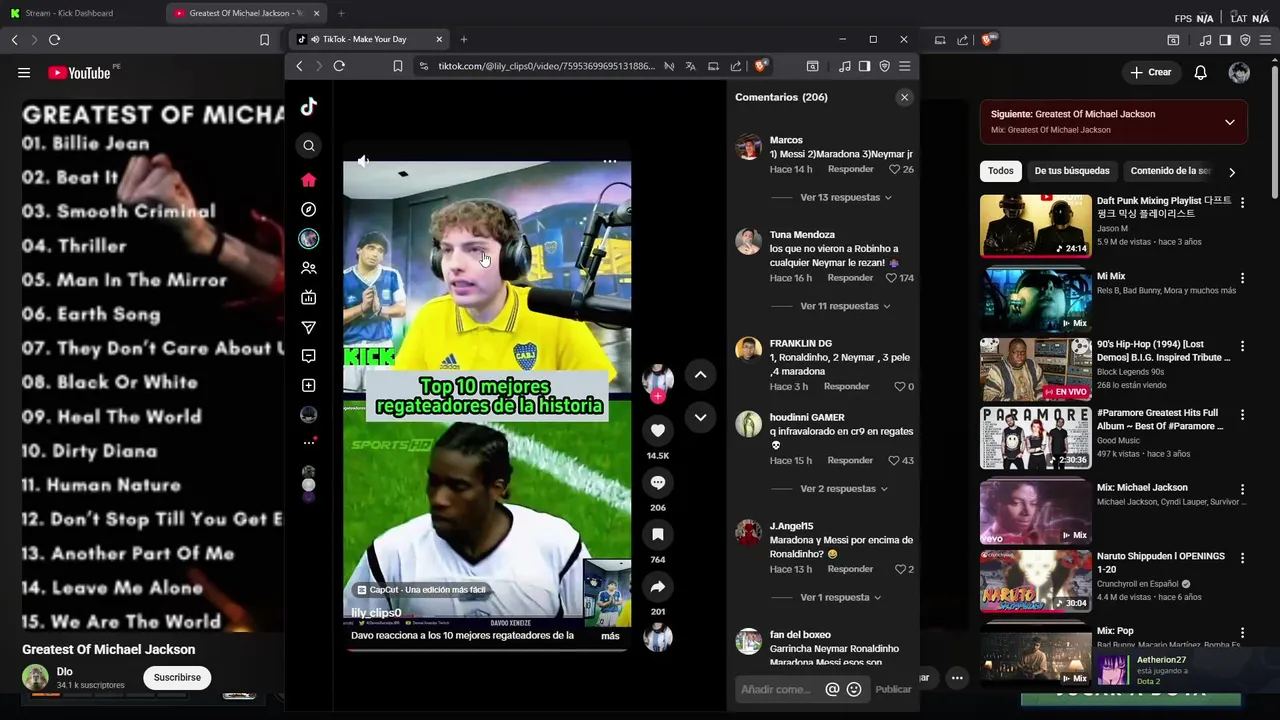Image resolution: width=1280 pixels, height=720 pixels.
Task: Click the tiktok.com address bar URL
Action: pyautogui.click(x=547, y=66)
